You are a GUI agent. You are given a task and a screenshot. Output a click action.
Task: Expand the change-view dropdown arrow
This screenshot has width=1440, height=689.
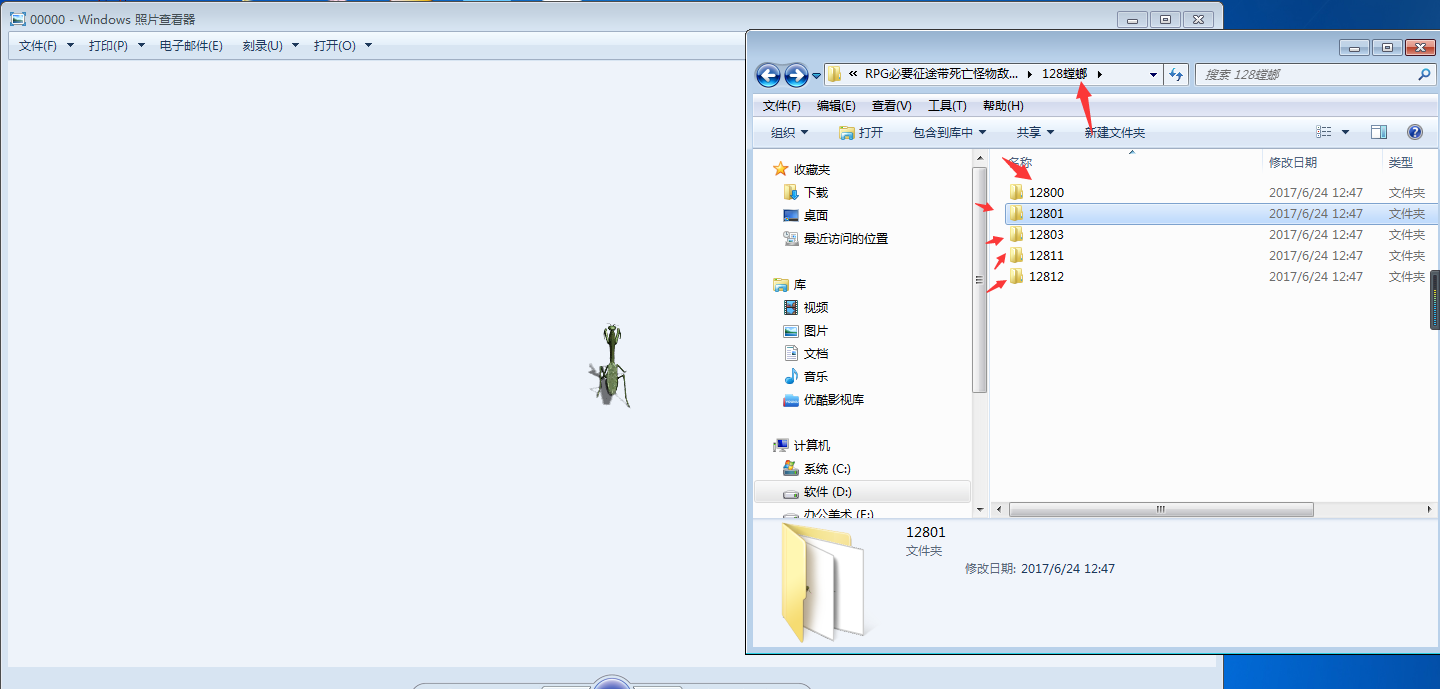pos(1345,132)
